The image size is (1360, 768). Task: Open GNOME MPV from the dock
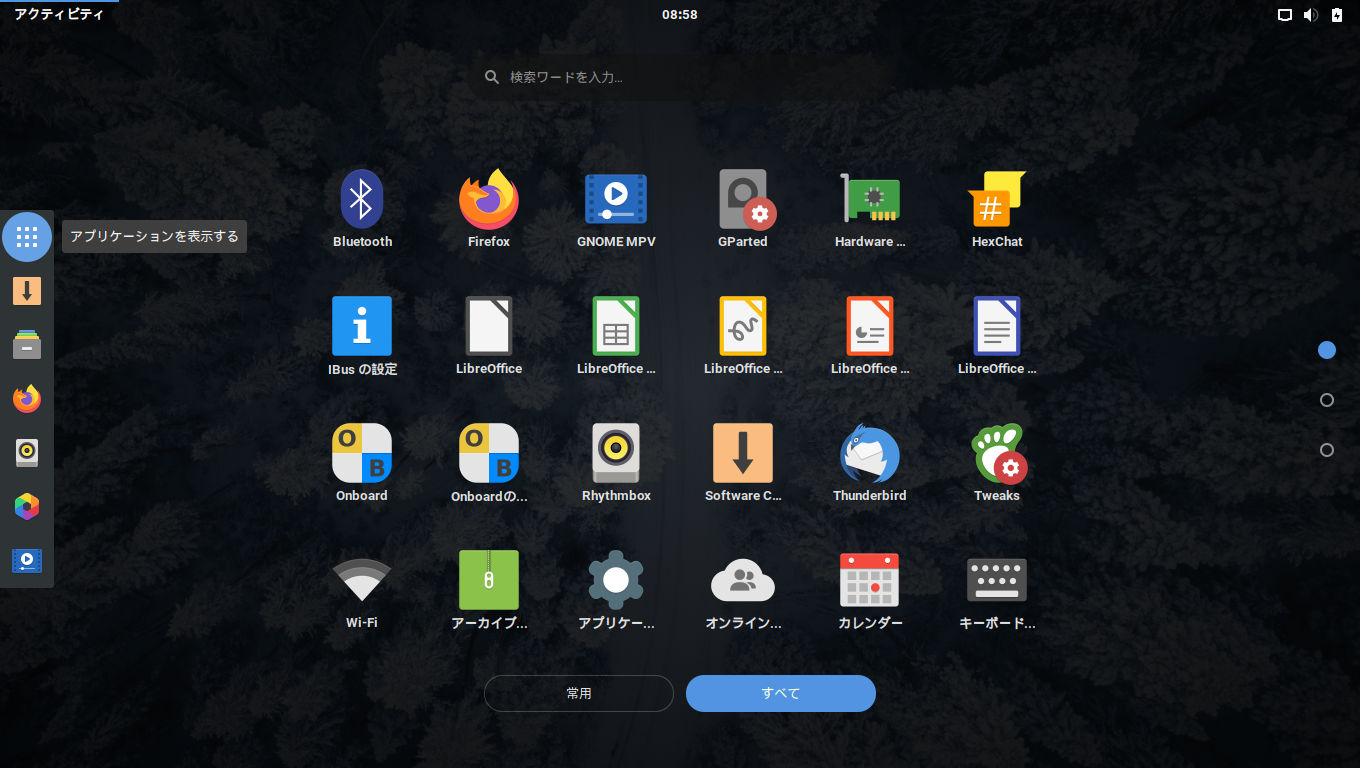tap(27, 561)
